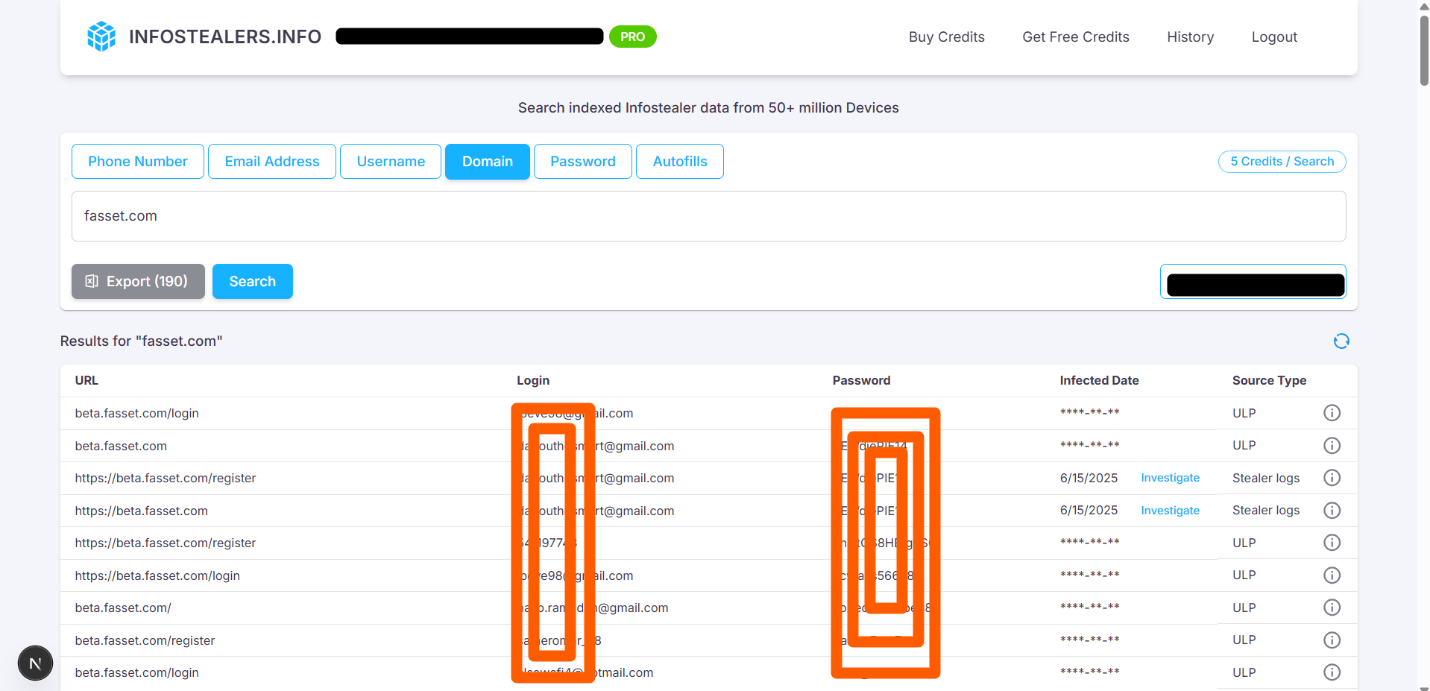Focus the search field containing fasset.com

coord(709,216)
